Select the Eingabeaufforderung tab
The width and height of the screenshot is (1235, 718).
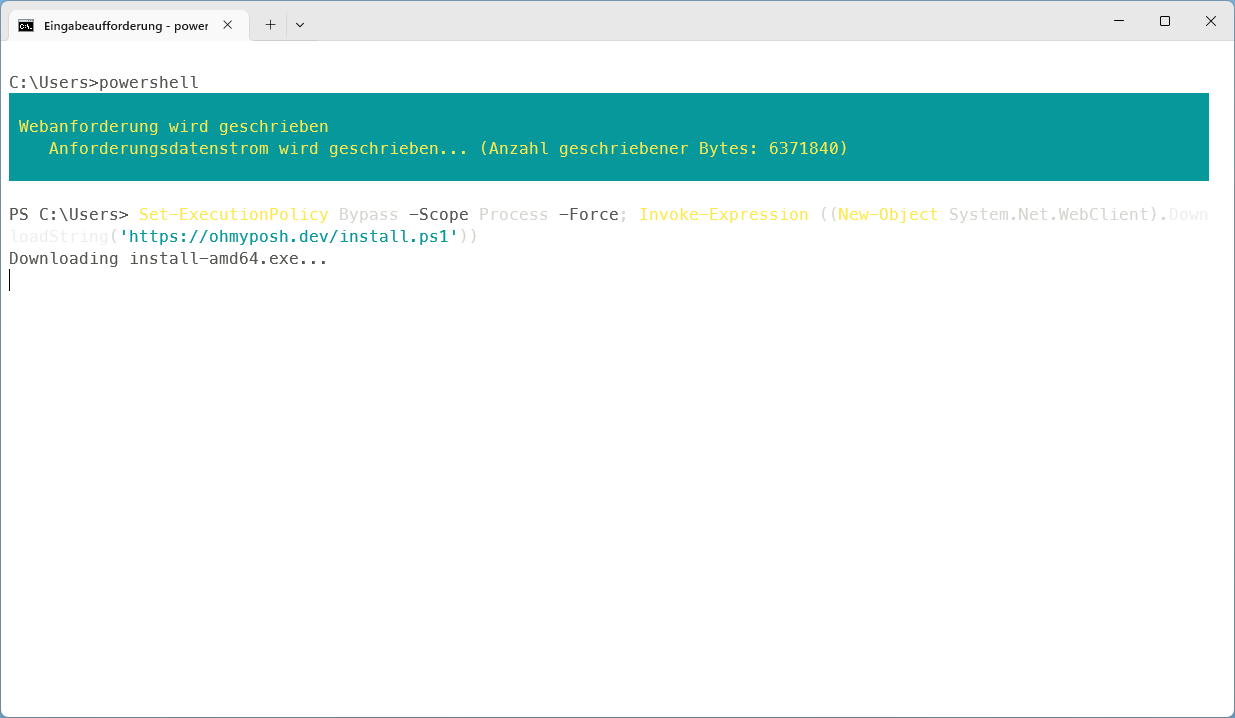click(x=125, y=25)
